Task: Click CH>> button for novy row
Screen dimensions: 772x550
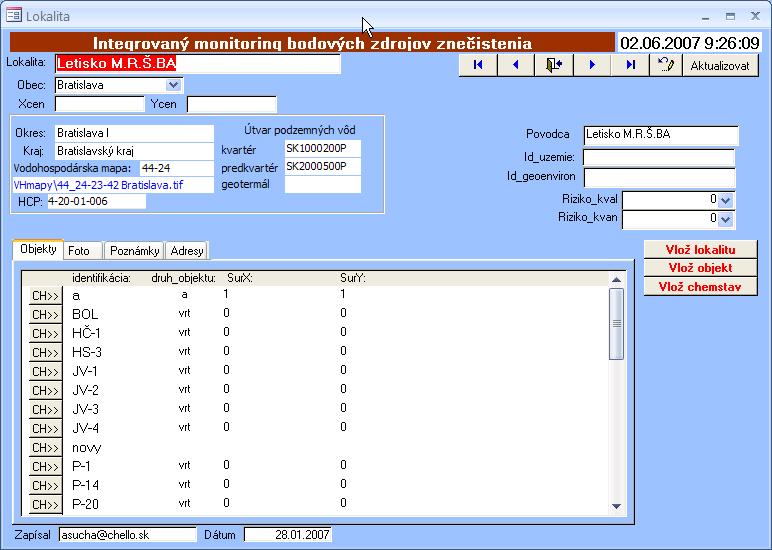Action: point(45,448)
